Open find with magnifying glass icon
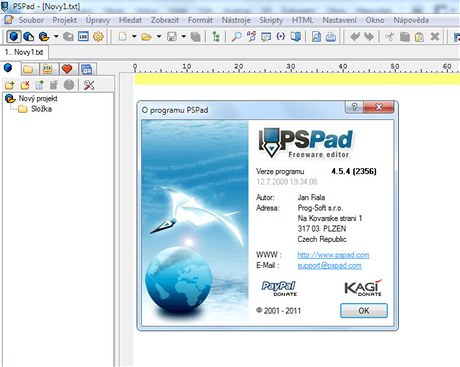Image resolution: width=460 pixels, height=367 pixels. 236,36
